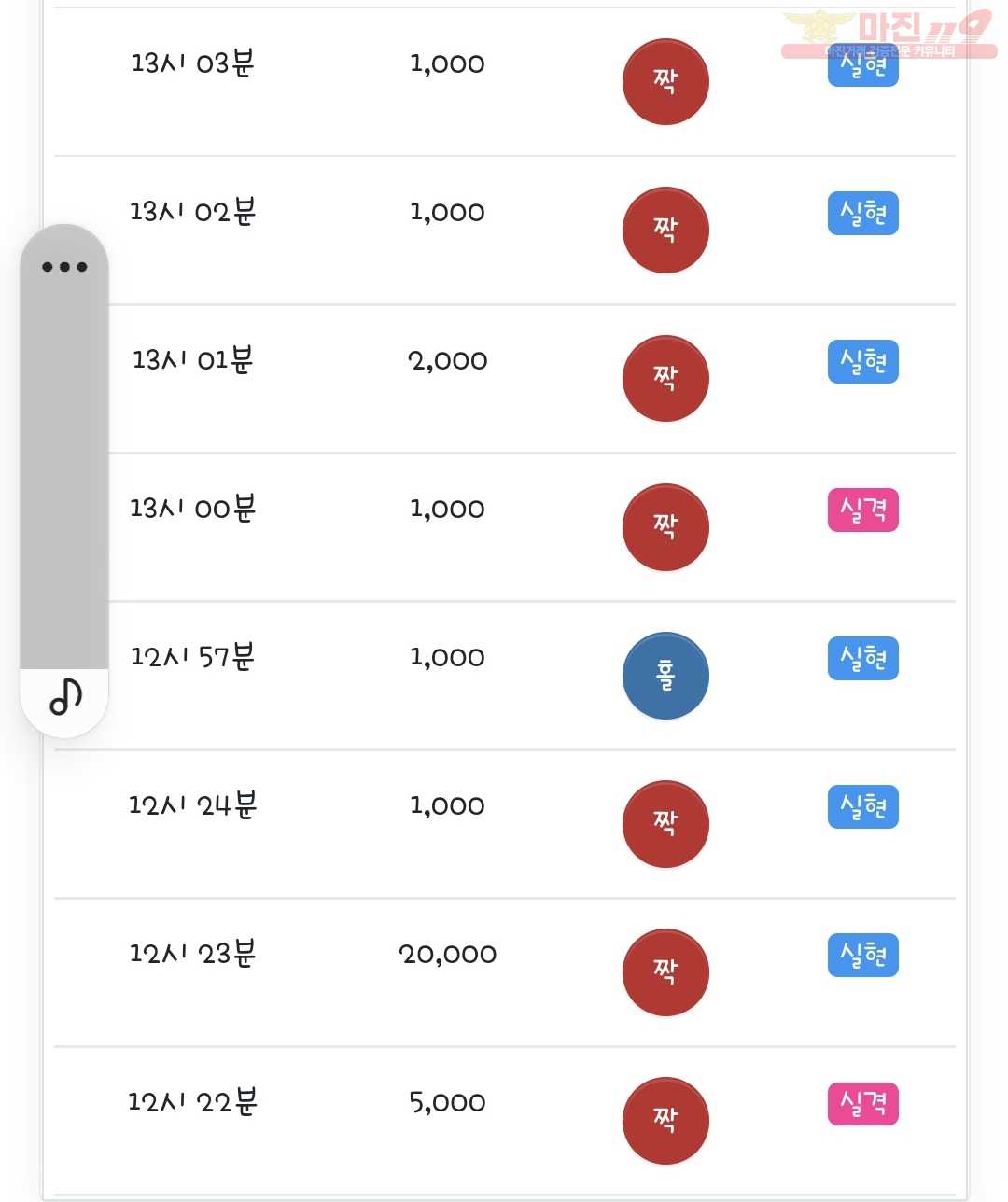Image resolution: width=1008 pixels, height=1202 pixels.
Task: Click the red 짝 circle for 13시 03분
Action: pyautogui.click(x=665, y=82)
